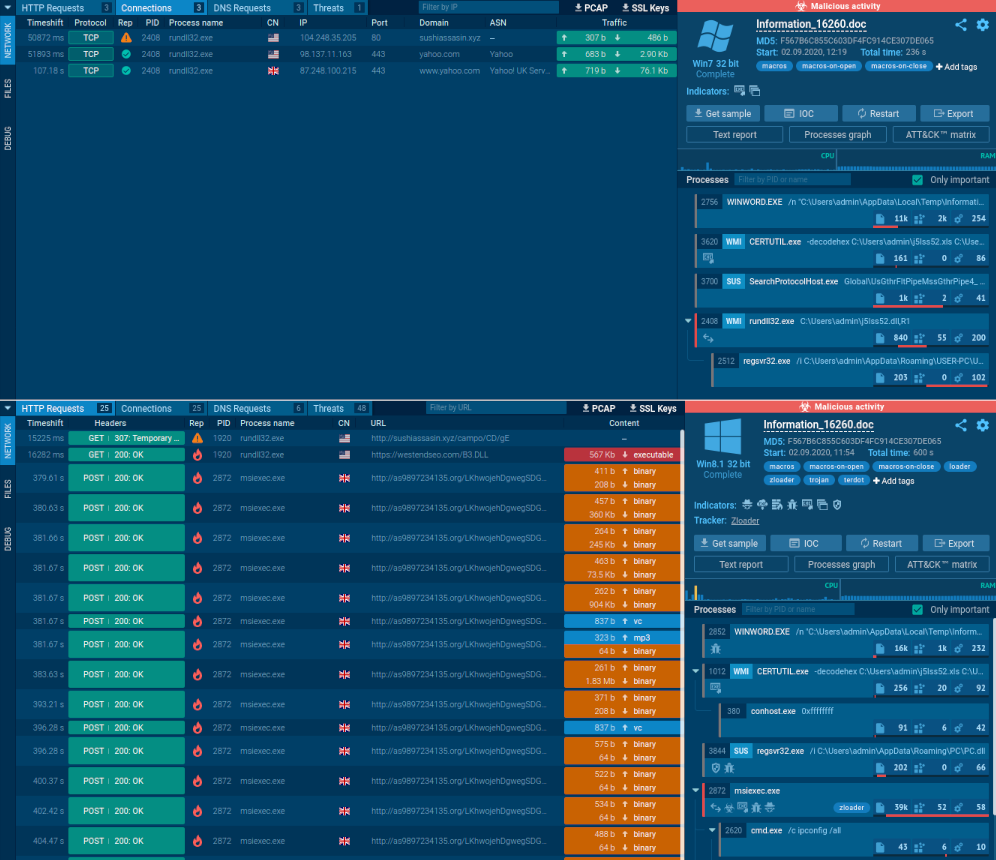
Task: Click the SUS badge on SearchProtocolHost.exe
Action: pyautogui.click(x=734, y=281)
